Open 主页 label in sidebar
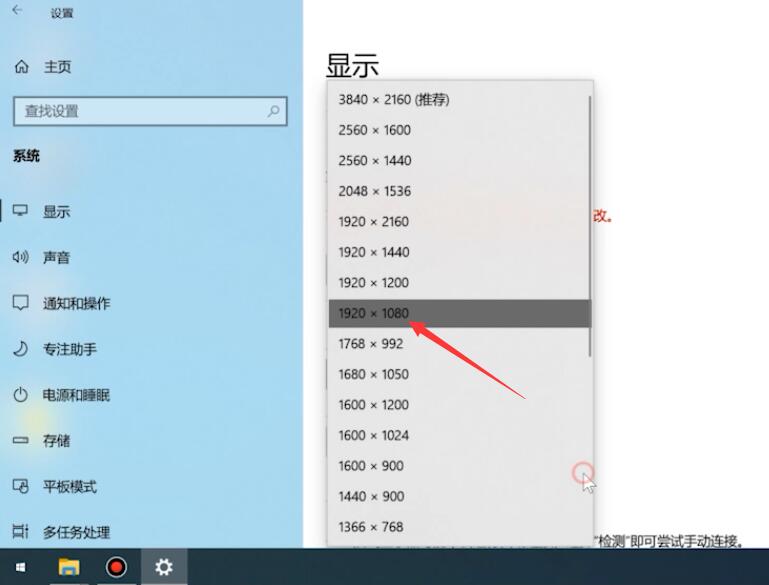Viewport: 769px width, 585px height. click(x=57, y=66)
